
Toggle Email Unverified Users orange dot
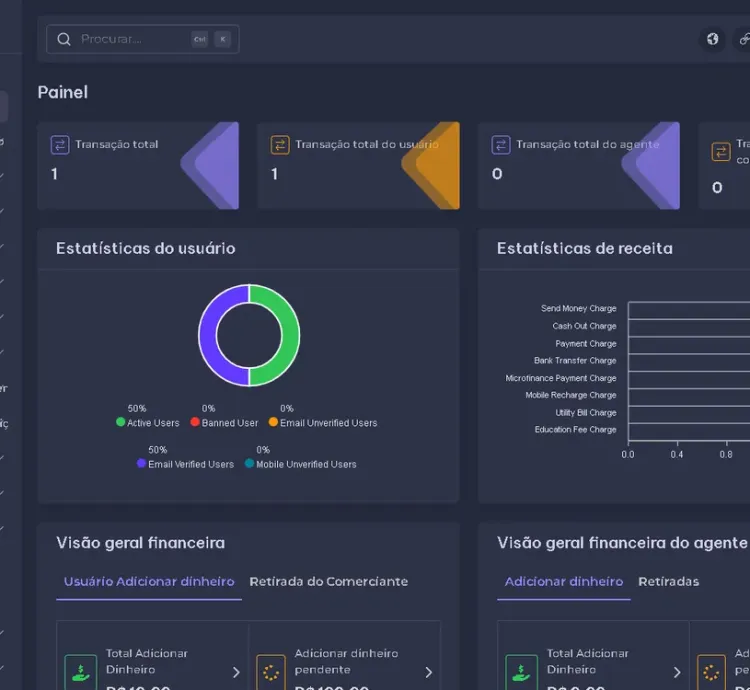(x=273, y=422)
